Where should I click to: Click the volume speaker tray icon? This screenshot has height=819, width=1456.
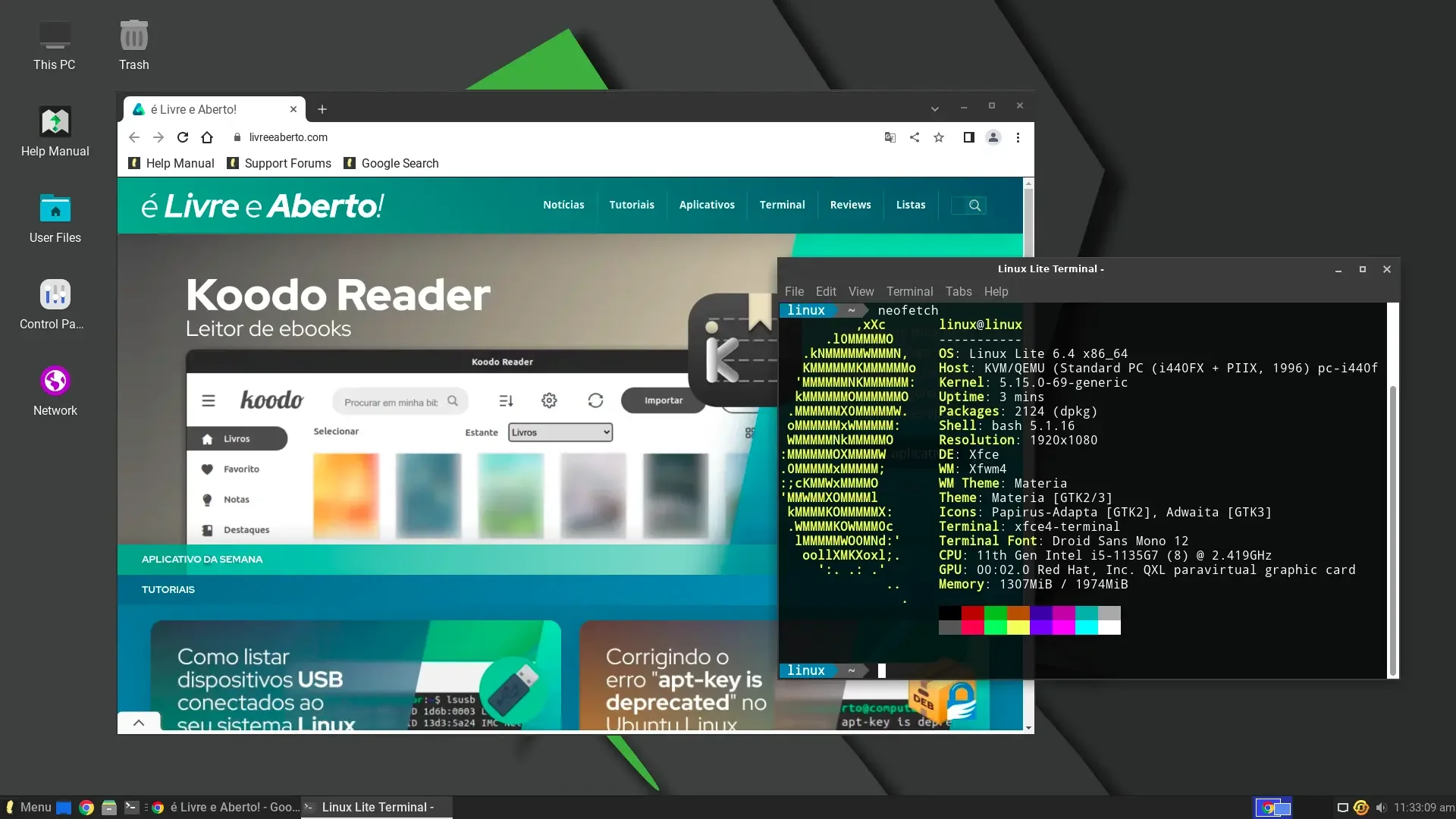(1381, 808)
